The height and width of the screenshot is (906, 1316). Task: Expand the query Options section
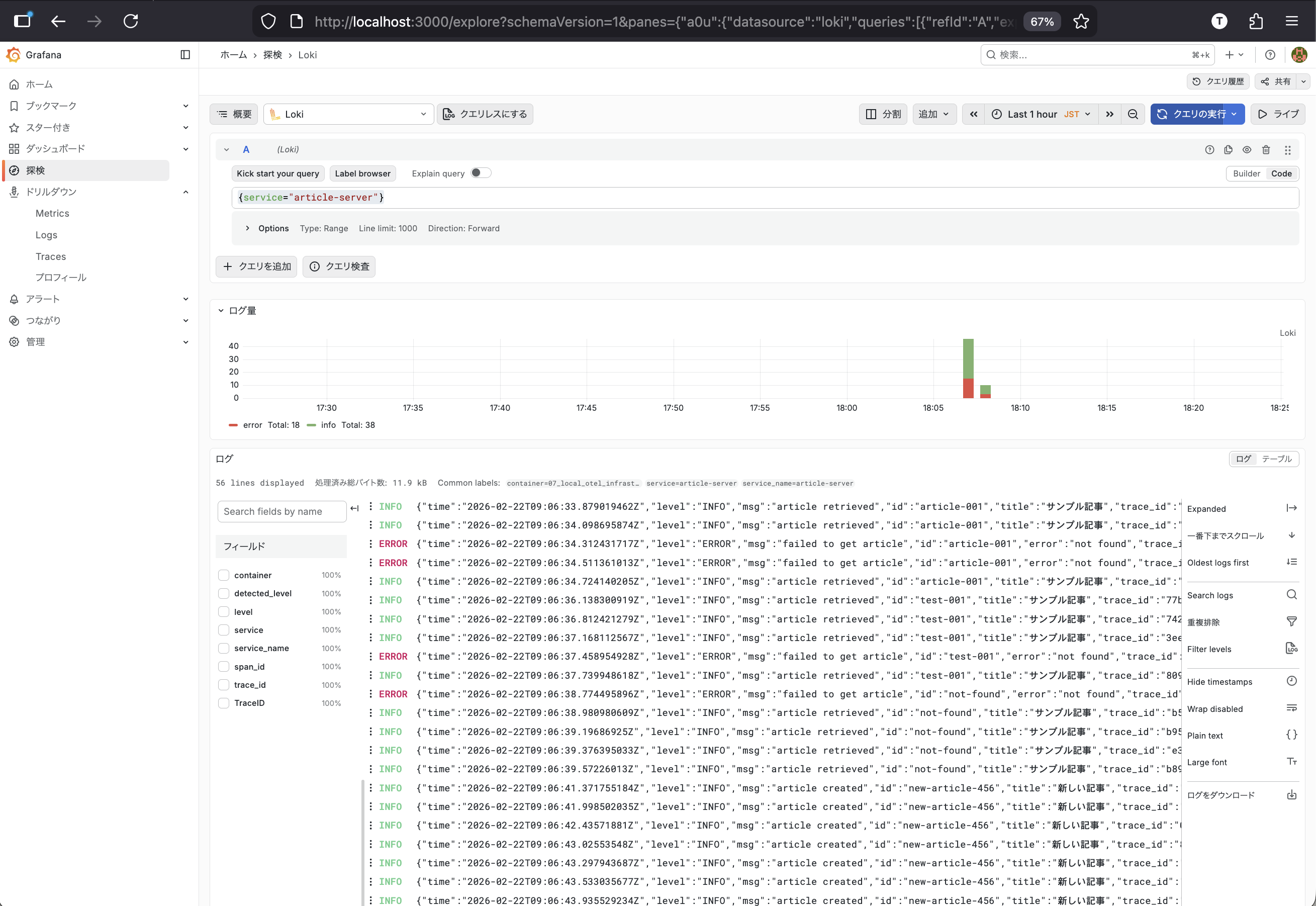pyautogui.click(x=248, y=228)
